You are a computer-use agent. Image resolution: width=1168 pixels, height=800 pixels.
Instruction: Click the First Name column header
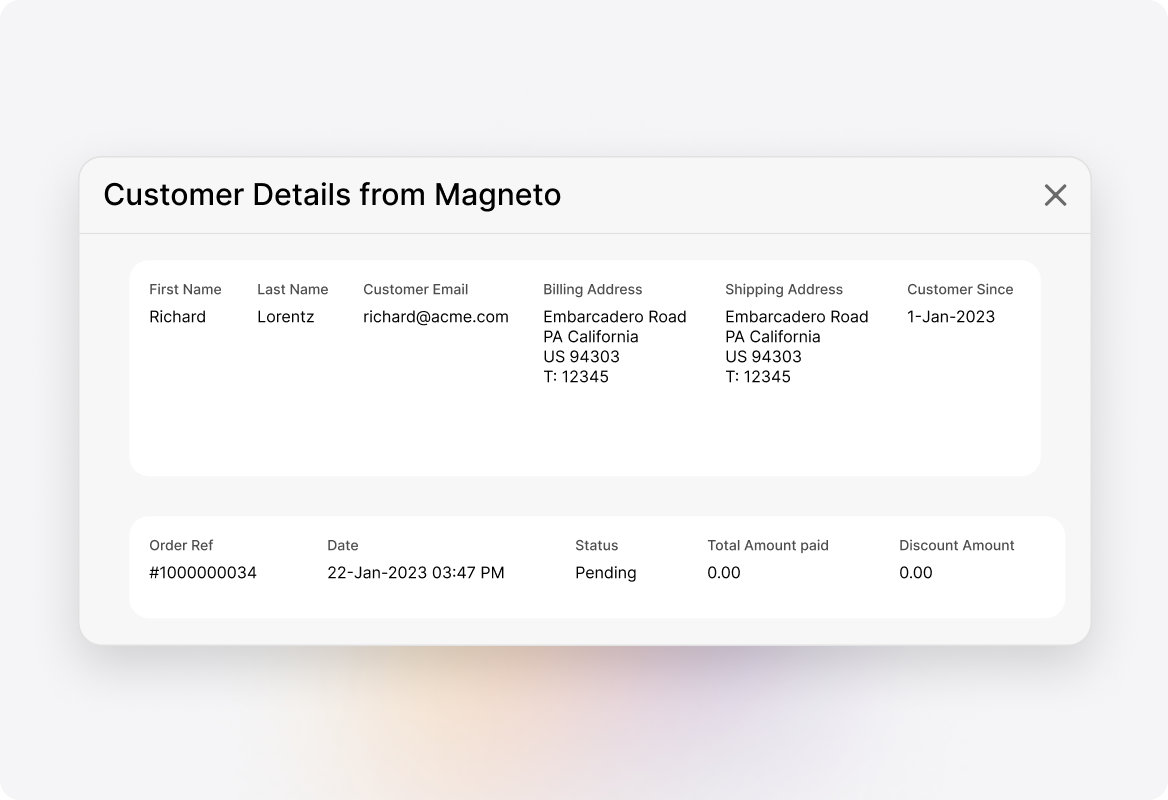point(185,289)
